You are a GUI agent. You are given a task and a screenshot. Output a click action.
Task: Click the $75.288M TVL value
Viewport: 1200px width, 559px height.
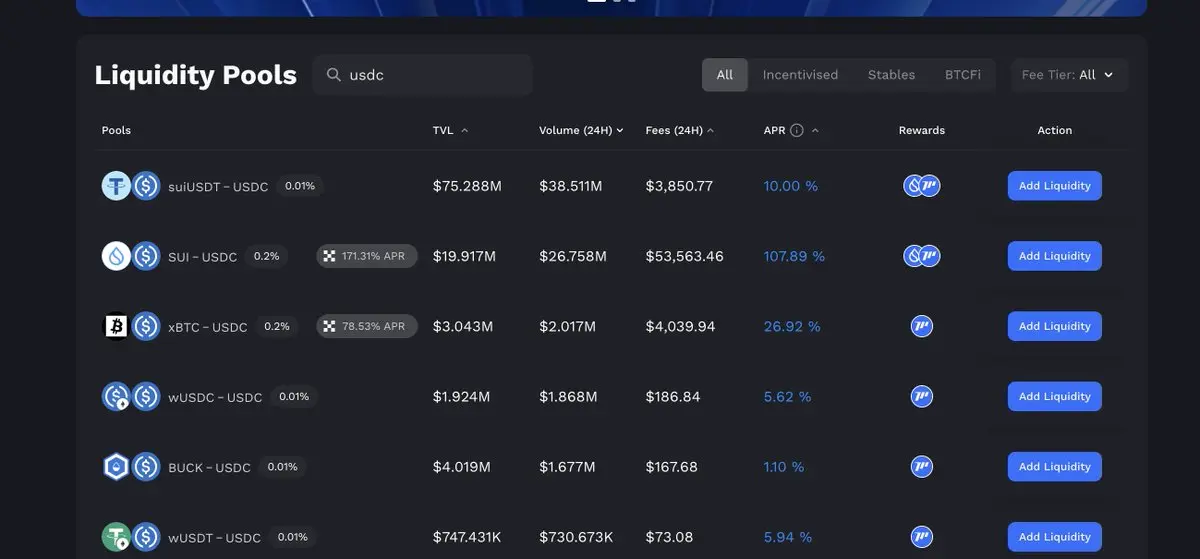pyautogui.click(x=467, y=186)
